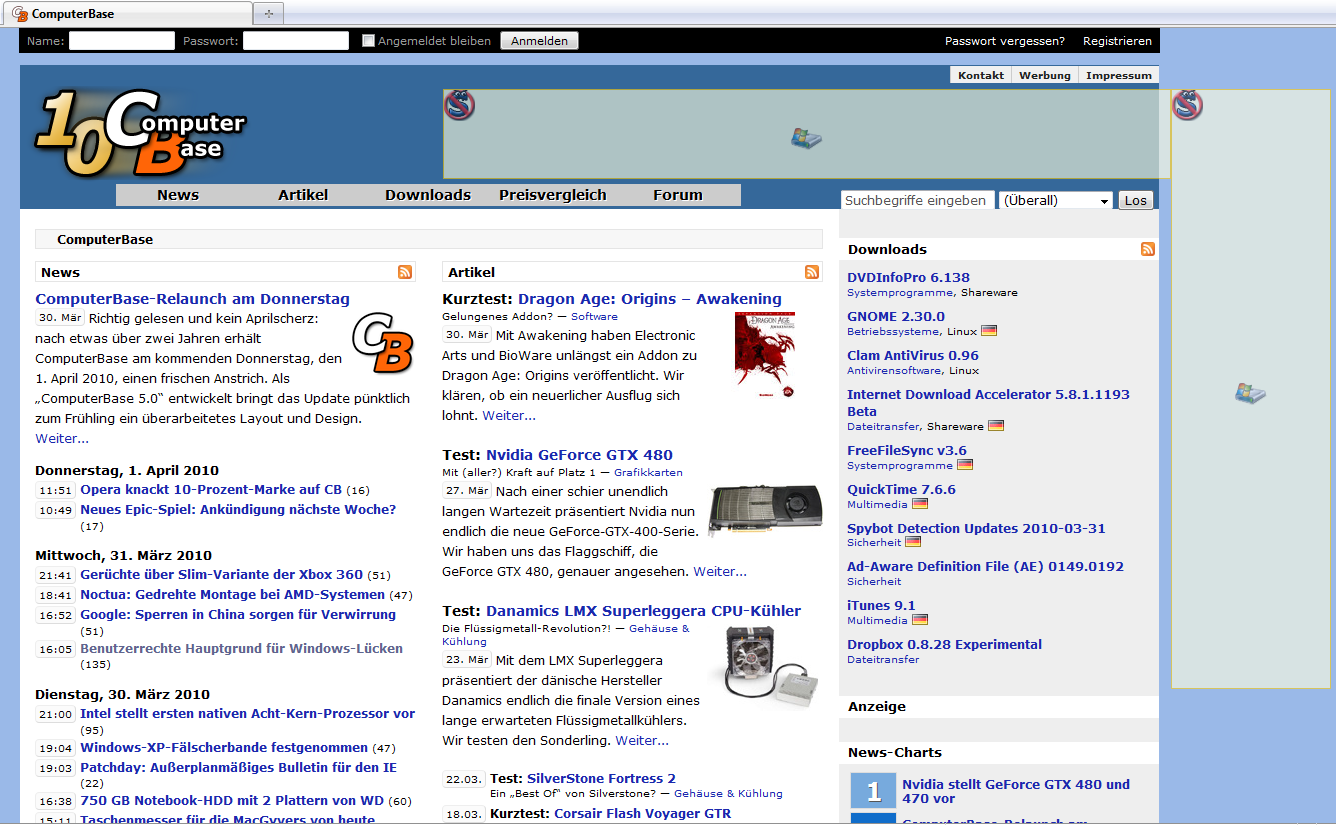
Task: Open Corsair Flash Voyager GTR link
Action: click(642, 813)
